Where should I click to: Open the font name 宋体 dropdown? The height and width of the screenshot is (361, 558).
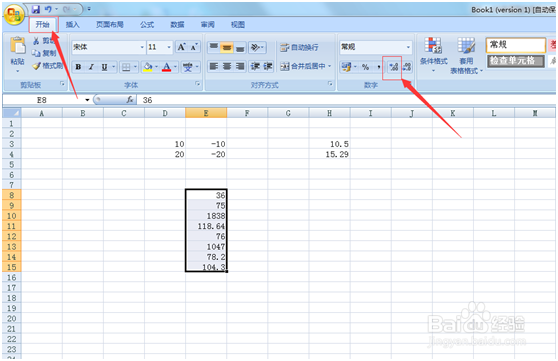click(x=142, y=47)
